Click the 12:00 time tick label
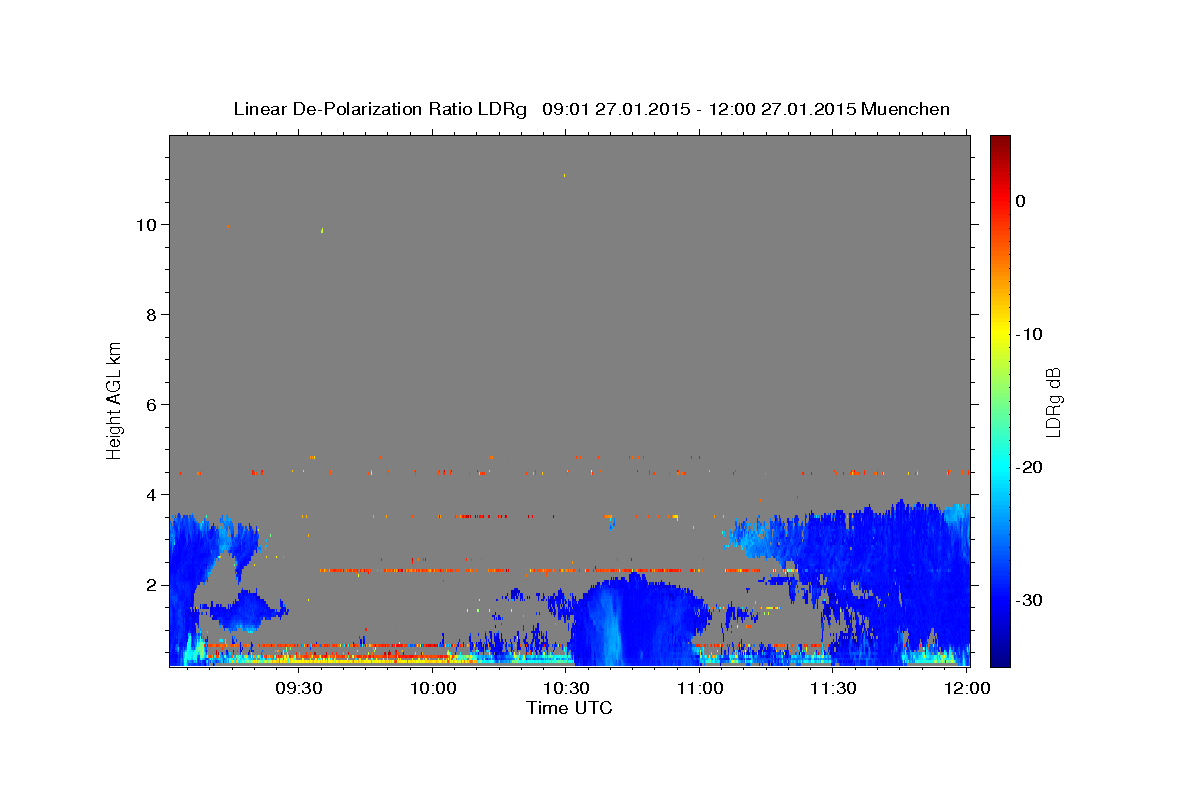The width and height of the screenshot is (1200, 800). pyautogui.click(x=967, y=688)
